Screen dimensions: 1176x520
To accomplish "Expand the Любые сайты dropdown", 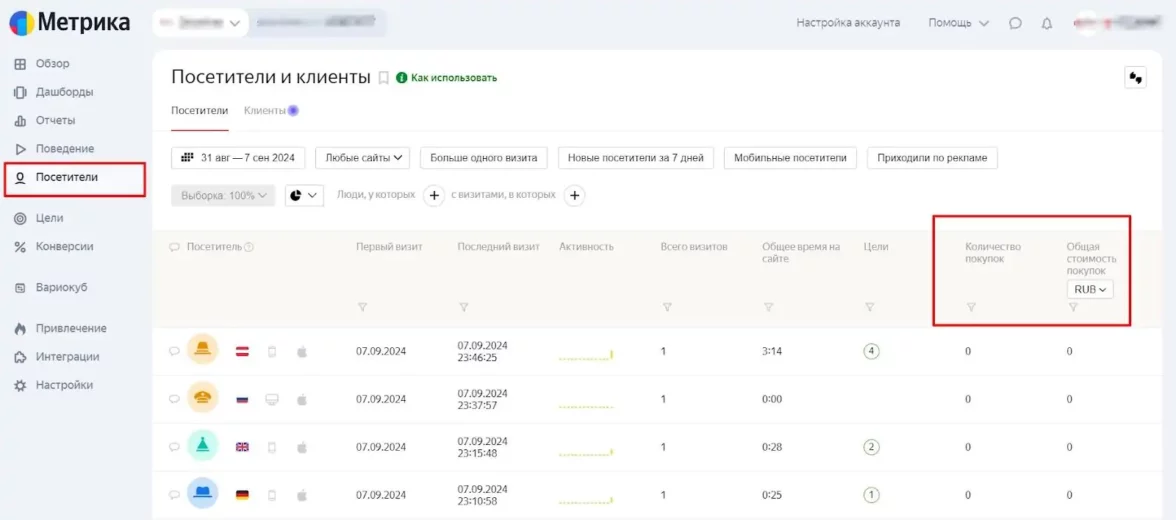I will [x=363, y=158].
